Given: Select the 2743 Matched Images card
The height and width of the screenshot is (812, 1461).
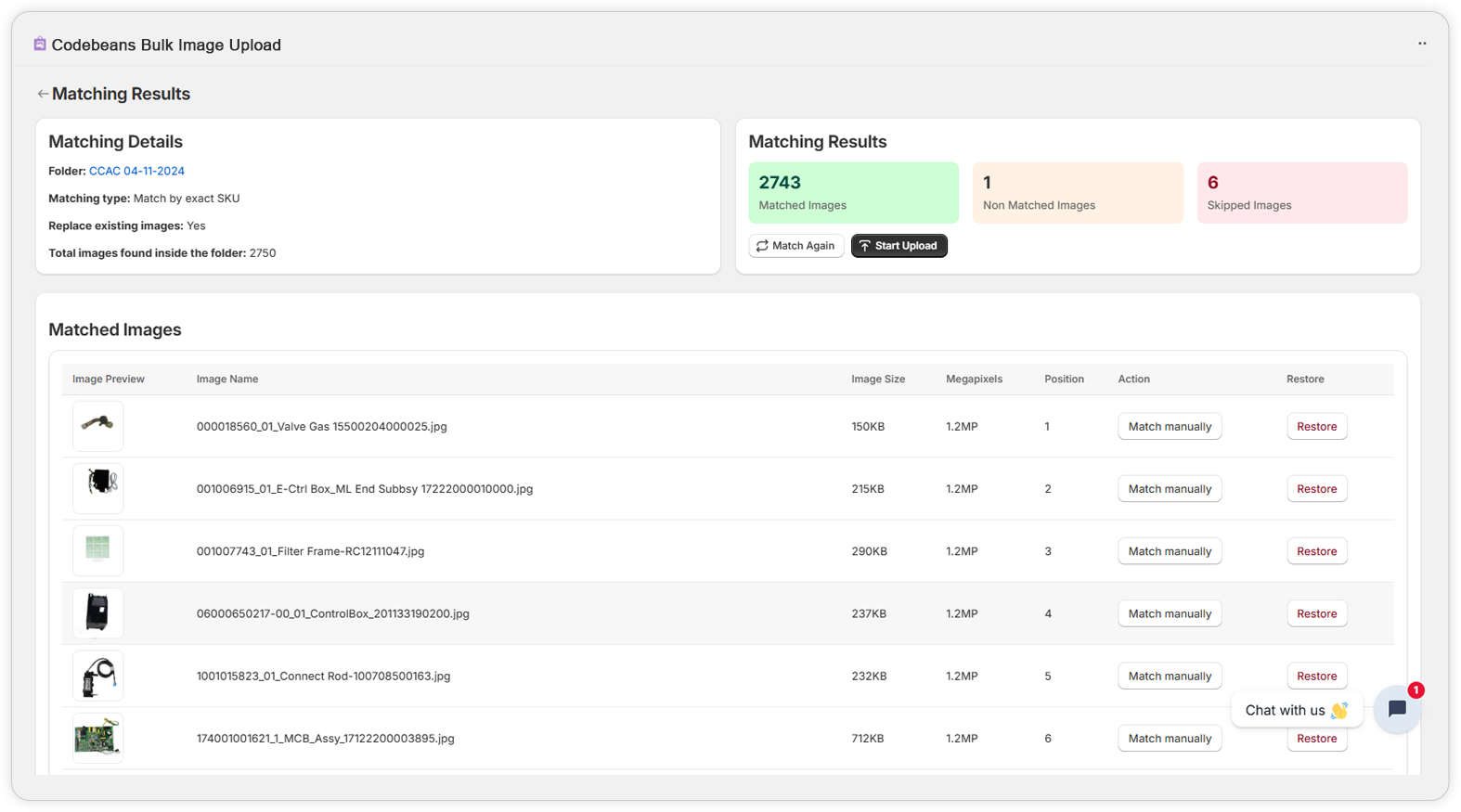Looking at the screenshot, I should tap(853, 193).
